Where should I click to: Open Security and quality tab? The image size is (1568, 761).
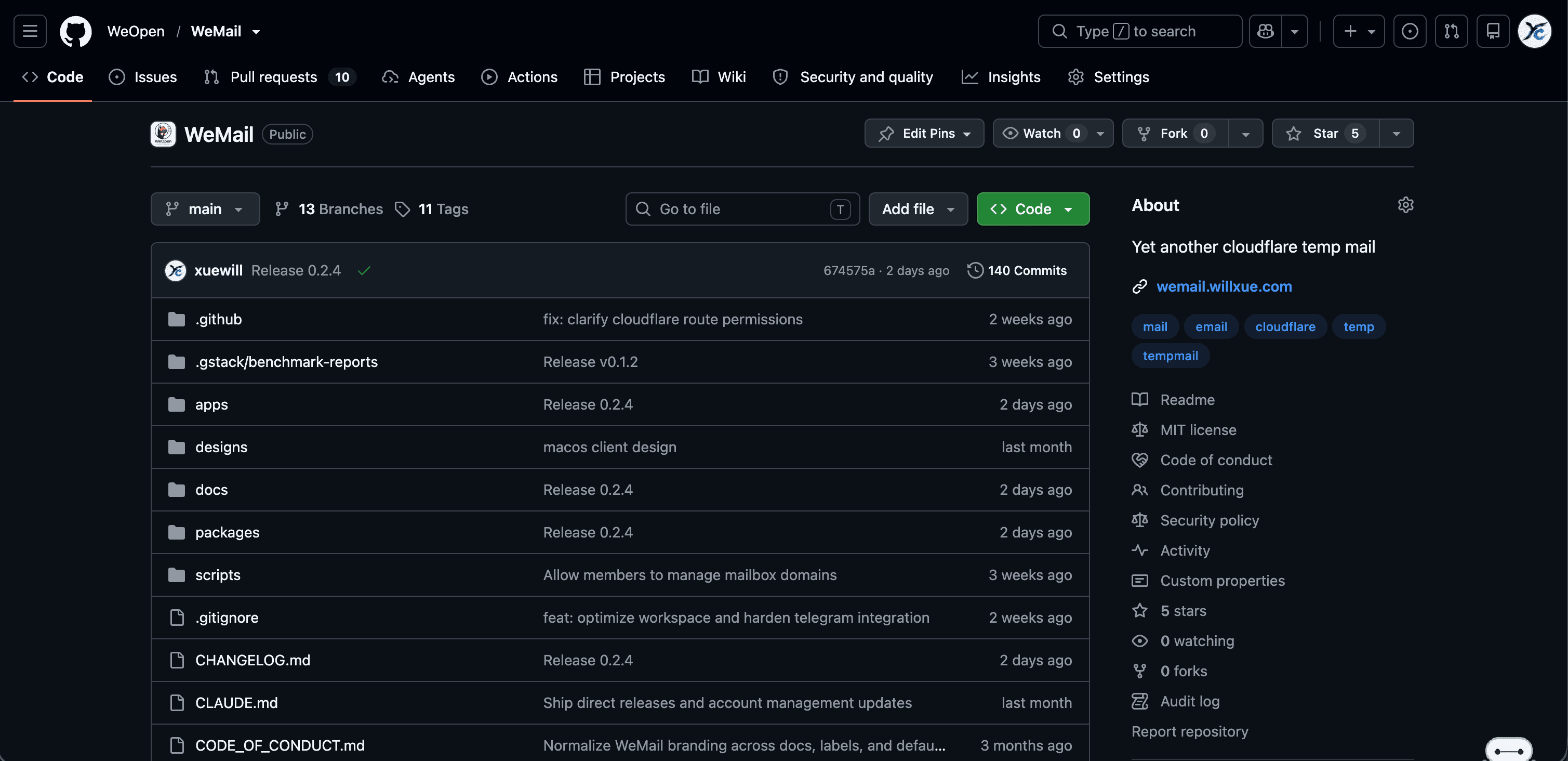853,77
